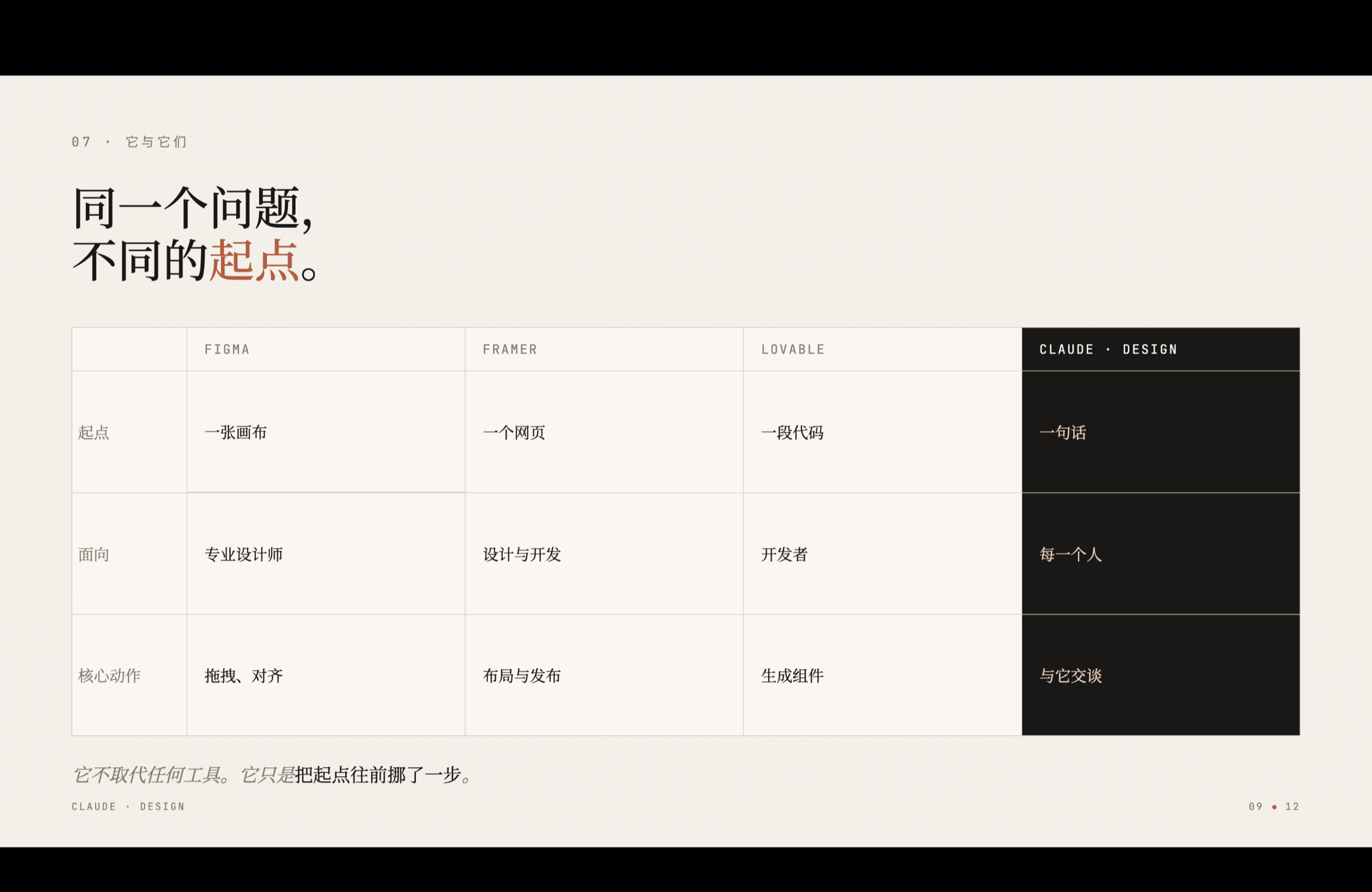Click the 起点 row label

coord(94,433)
